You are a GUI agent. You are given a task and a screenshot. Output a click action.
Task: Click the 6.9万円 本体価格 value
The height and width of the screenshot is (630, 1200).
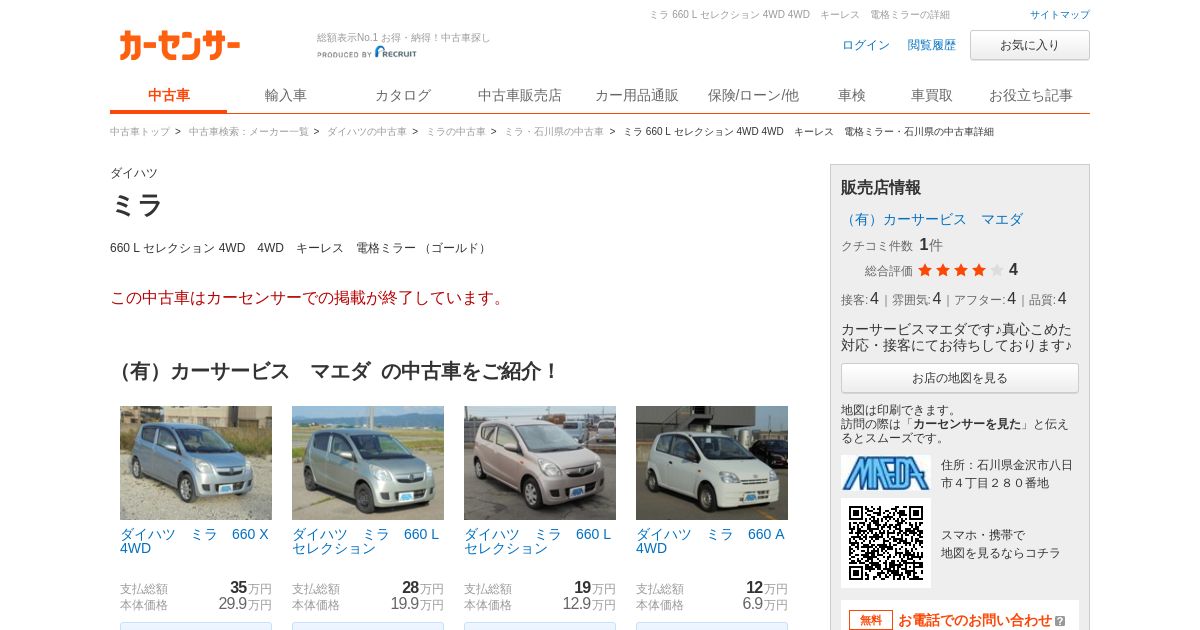765,604
